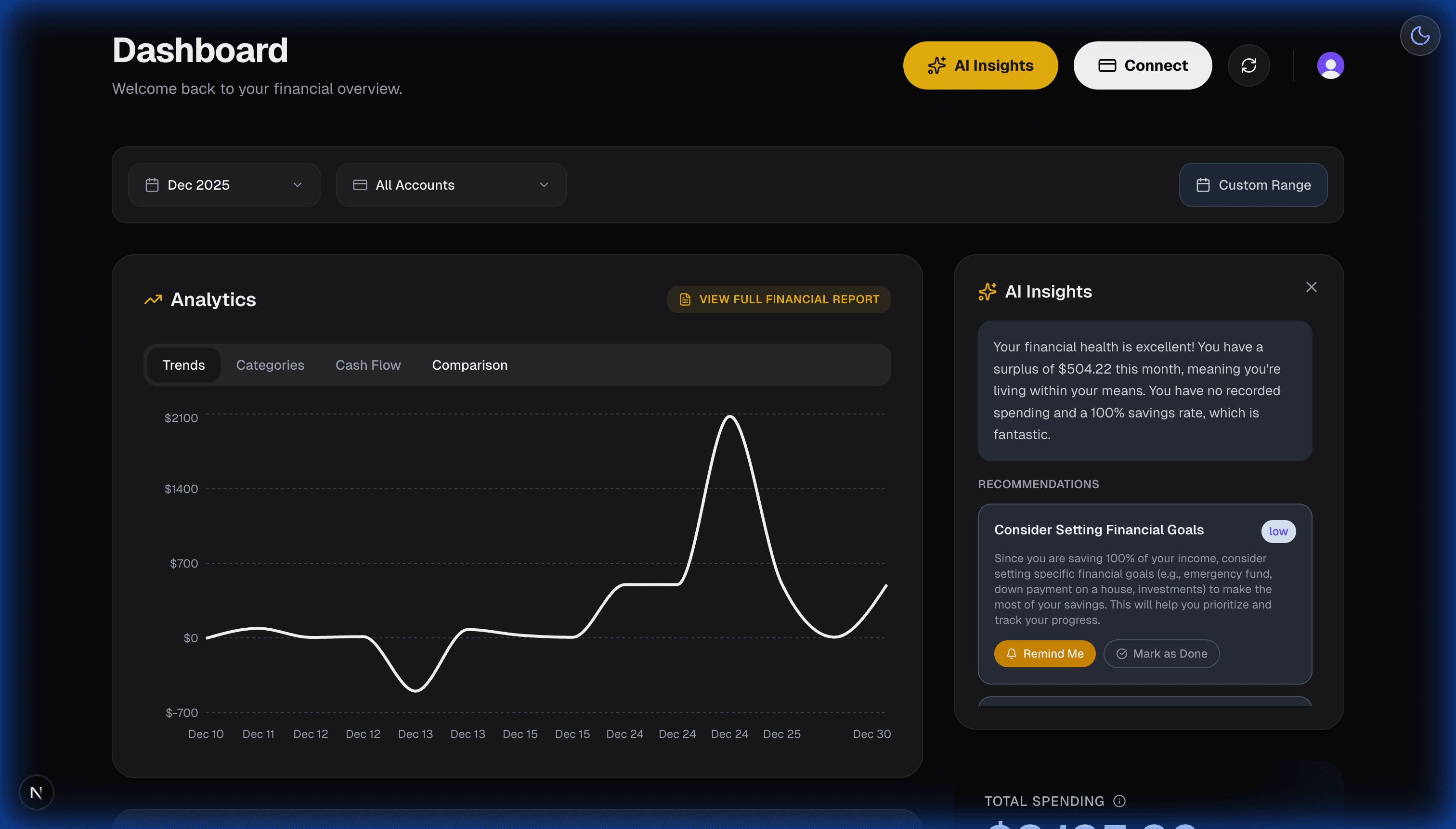Switch to the Categories tab
The image size is (1456, 829).
tap(270, 365)
